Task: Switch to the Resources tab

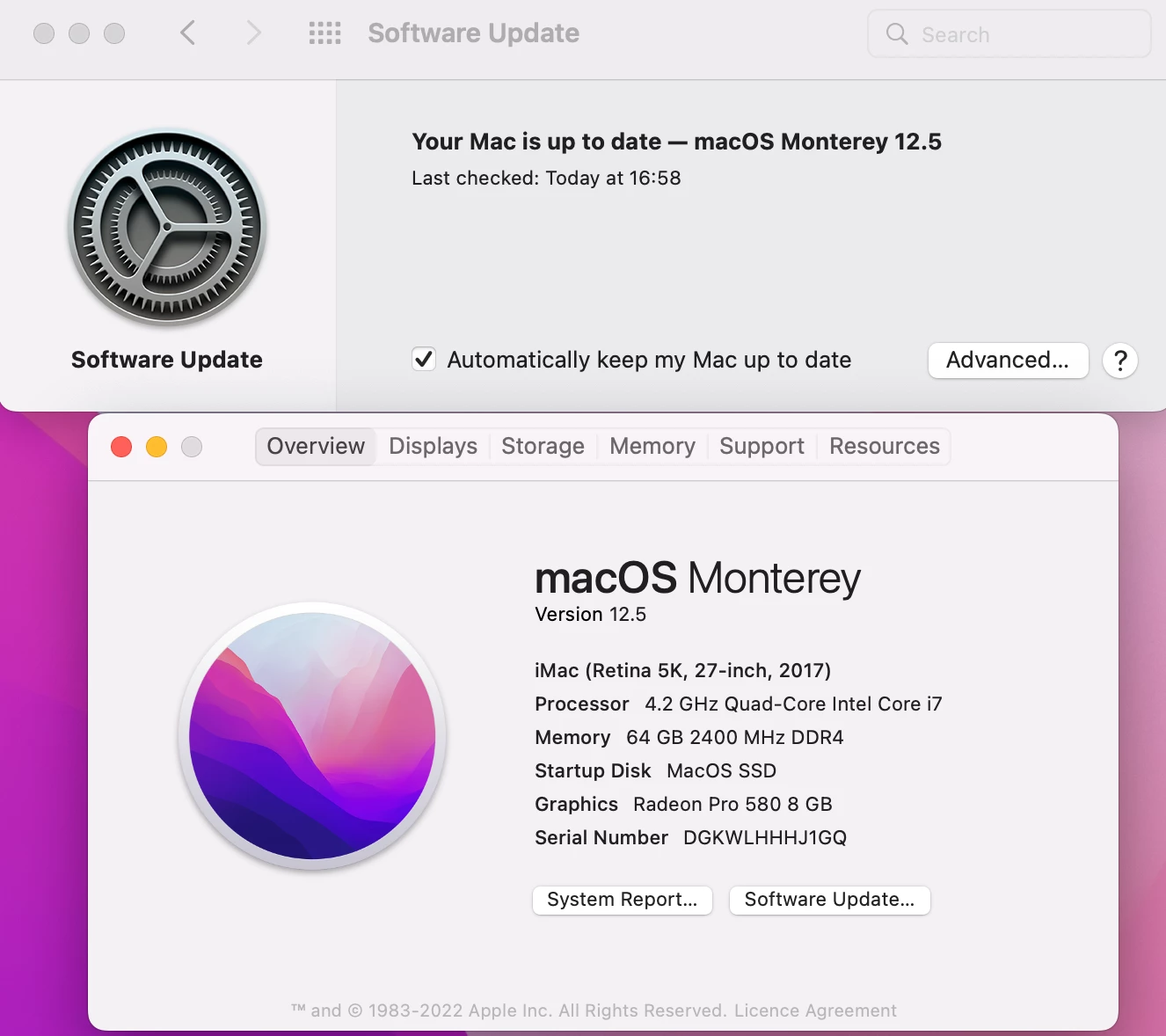Action: 885,446
